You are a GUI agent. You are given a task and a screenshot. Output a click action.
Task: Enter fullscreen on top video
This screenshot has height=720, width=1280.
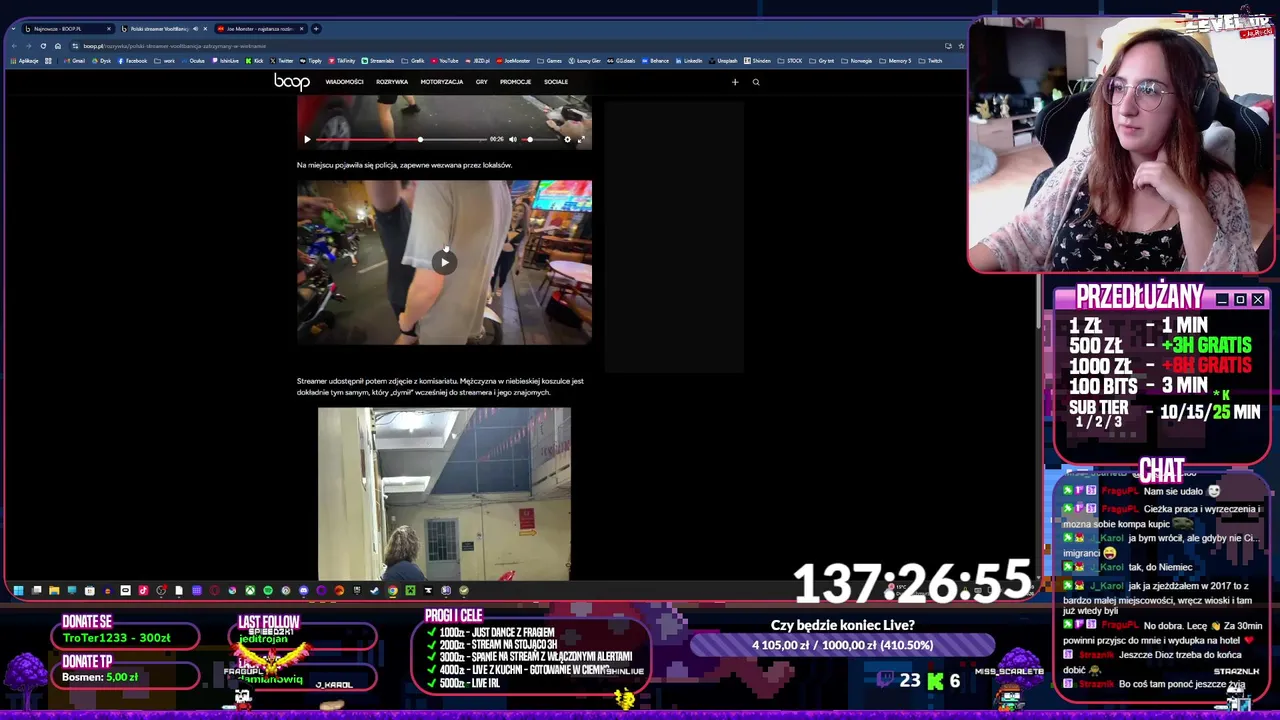(x=581, y=139)
